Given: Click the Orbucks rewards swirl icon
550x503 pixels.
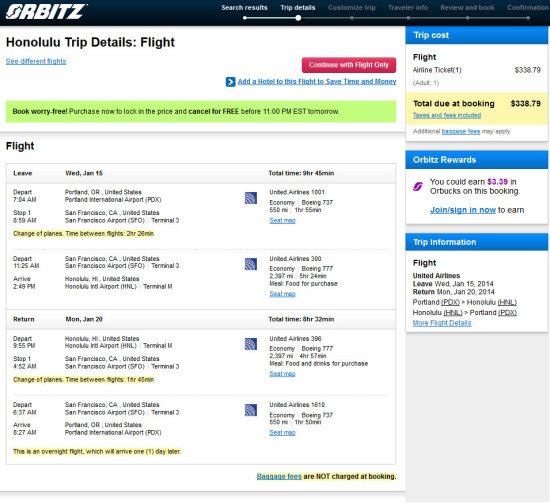Looking at the screenshot, I should pyautogui.click(x=418, y=187).
